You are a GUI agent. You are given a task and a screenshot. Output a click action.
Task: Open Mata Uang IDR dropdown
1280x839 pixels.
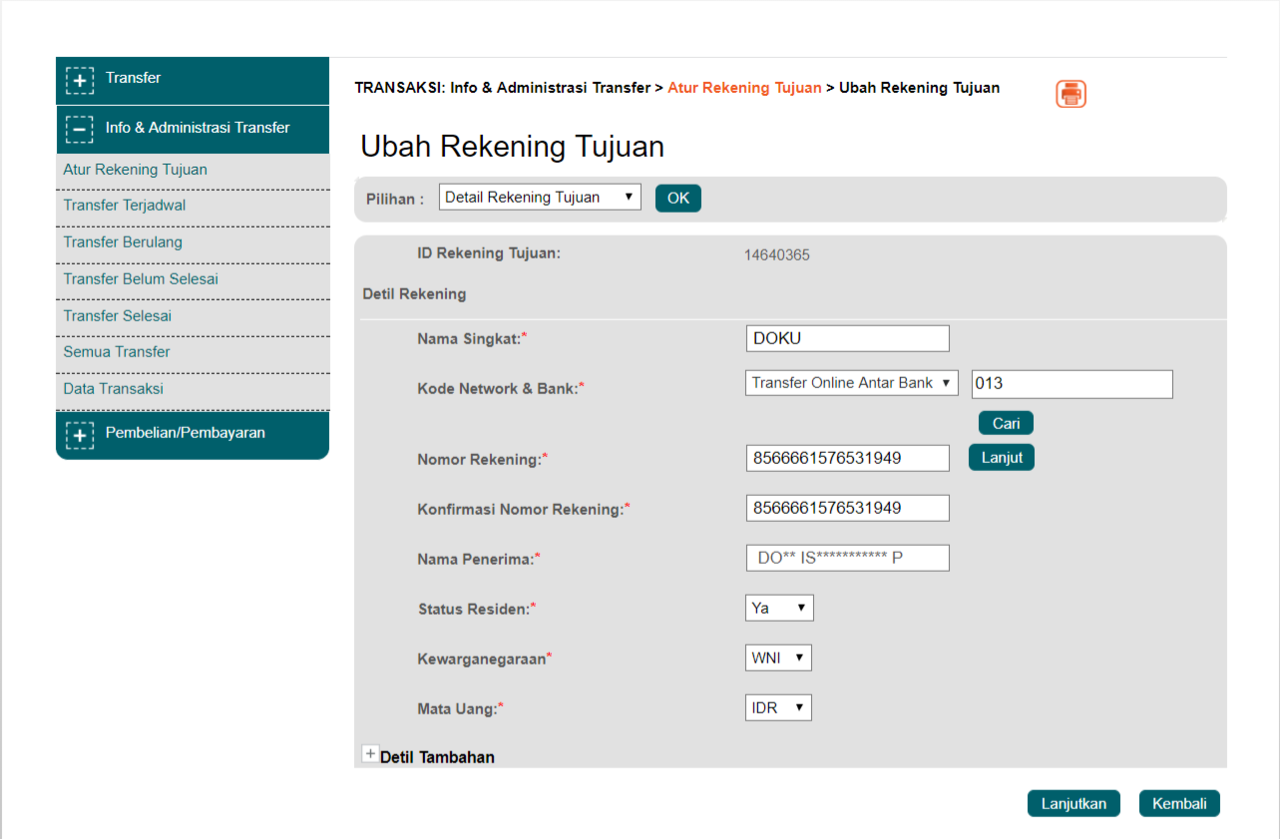778,708
